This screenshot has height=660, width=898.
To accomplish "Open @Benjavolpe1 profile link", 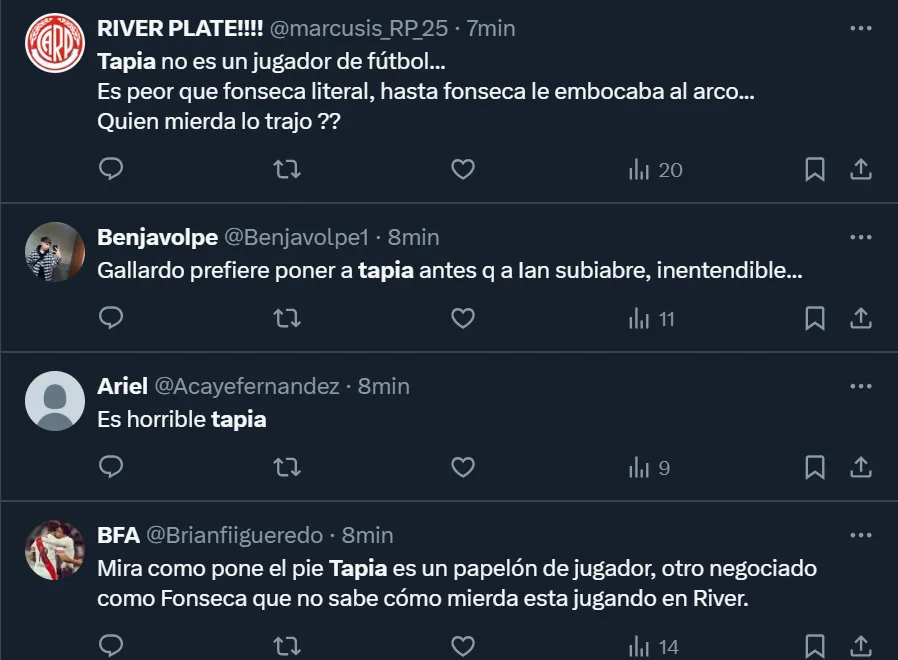I will (296, 237).
